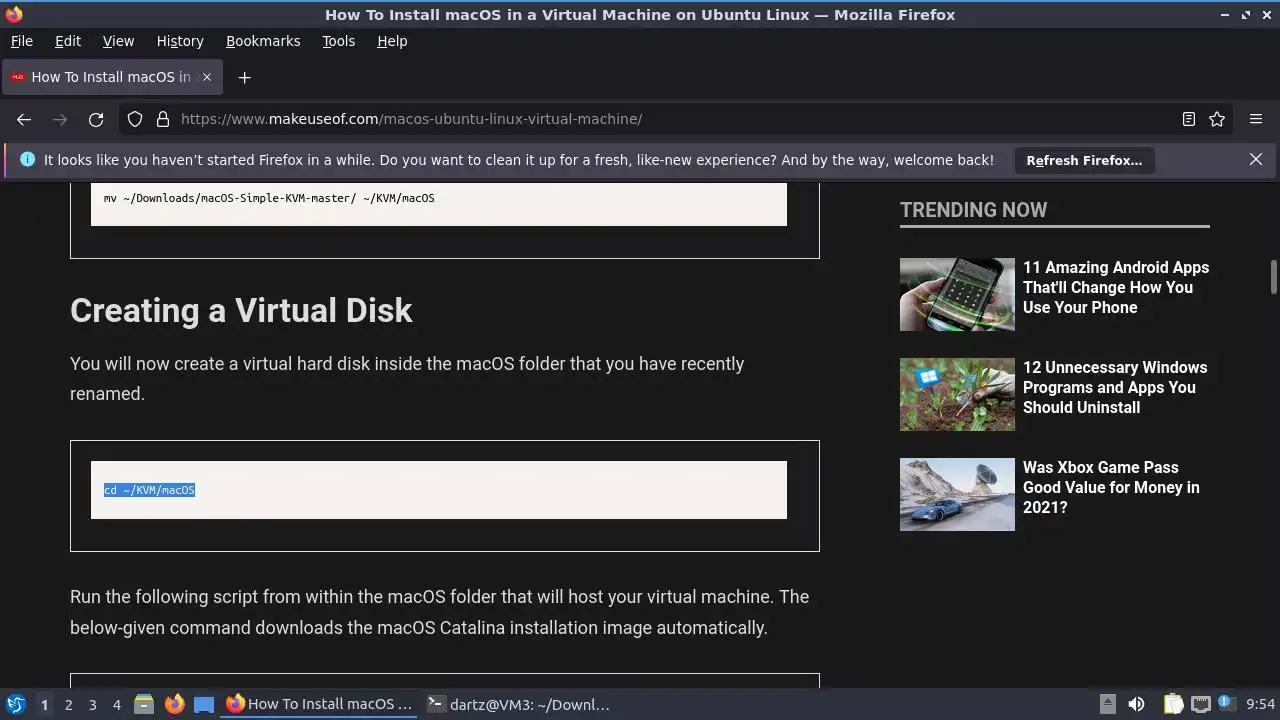Reload the current page
This screenshot has height=720, width=1280.
click(96, 119)
